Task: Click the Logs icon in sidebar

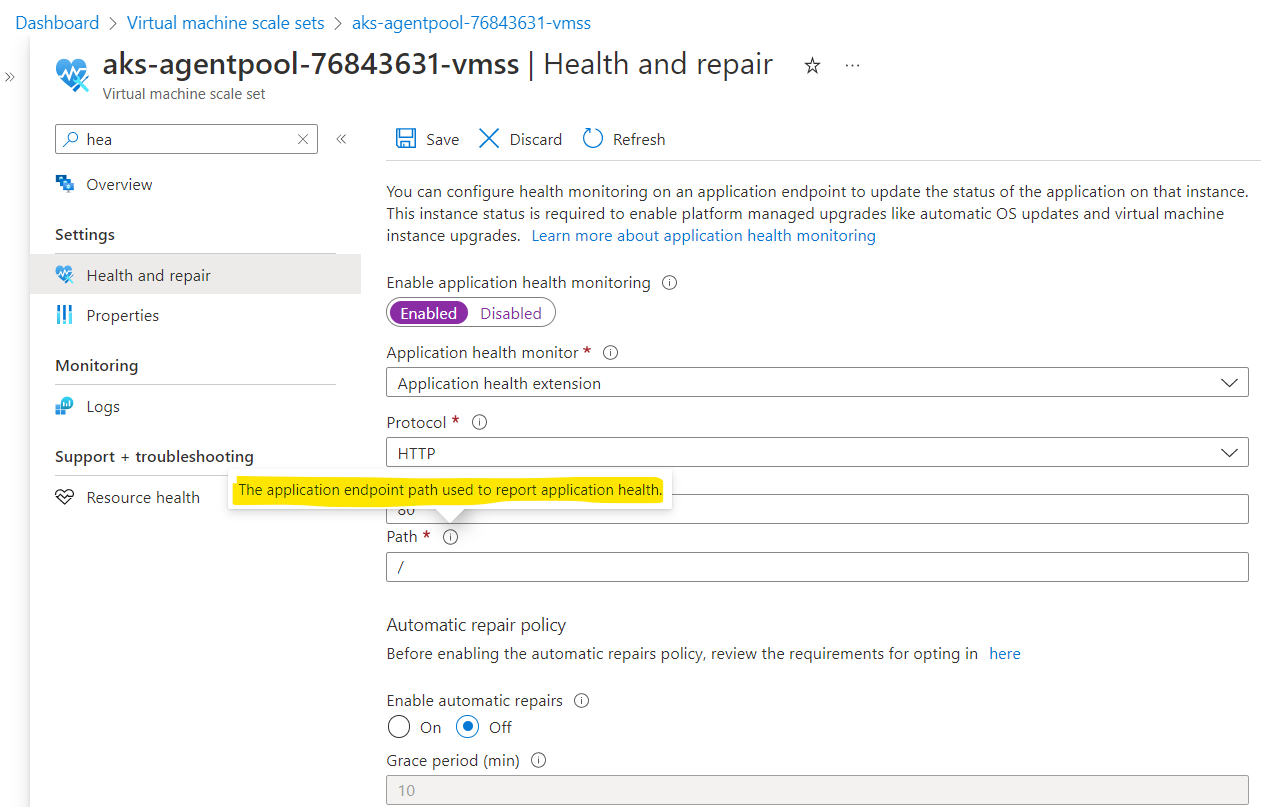Action: click(x=65, y=406)
